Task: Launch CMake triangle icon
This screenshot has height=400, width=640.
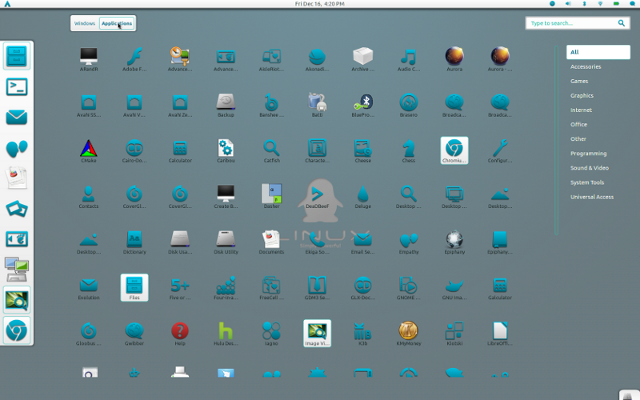Action: click(89, 151)
